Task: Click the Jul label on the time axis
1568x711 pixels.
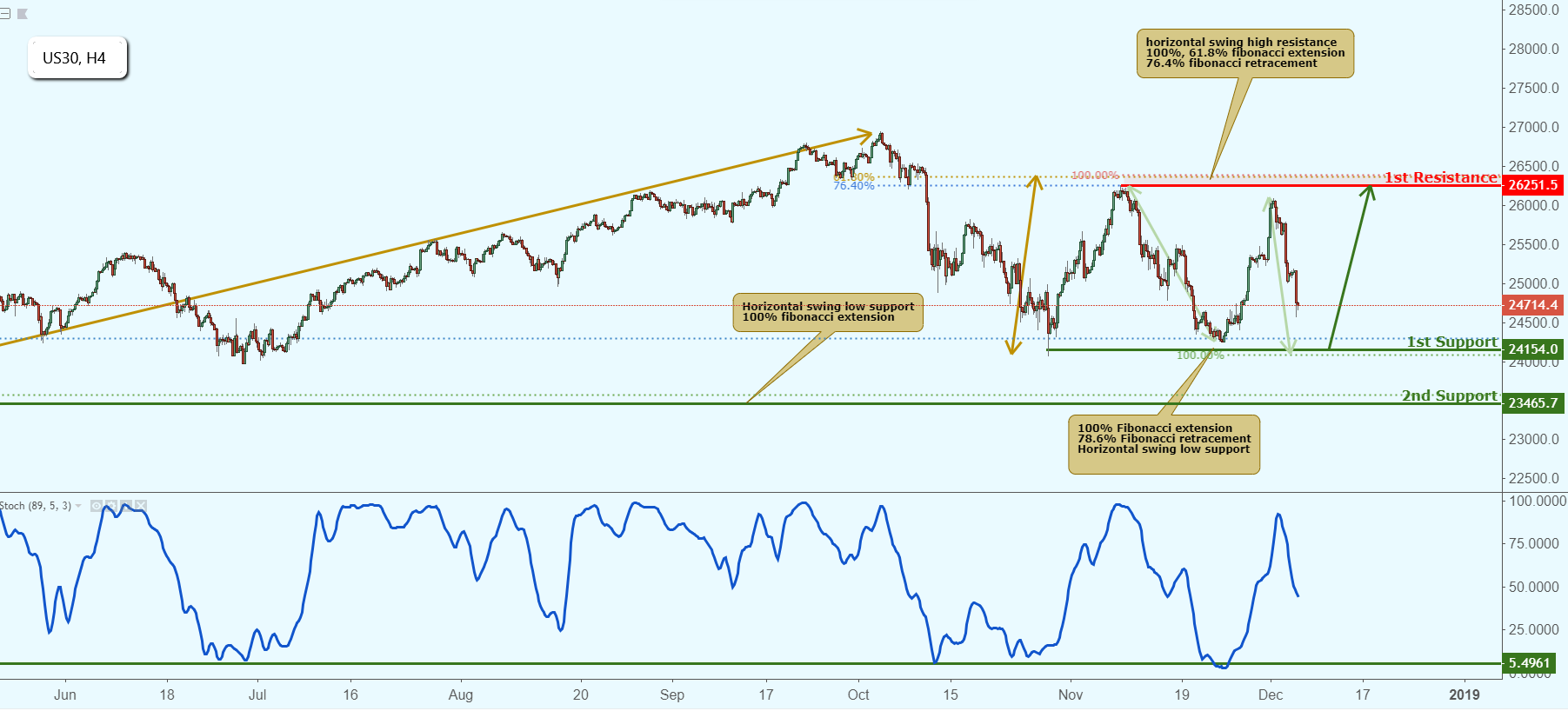Action: (x=257, y=694)
